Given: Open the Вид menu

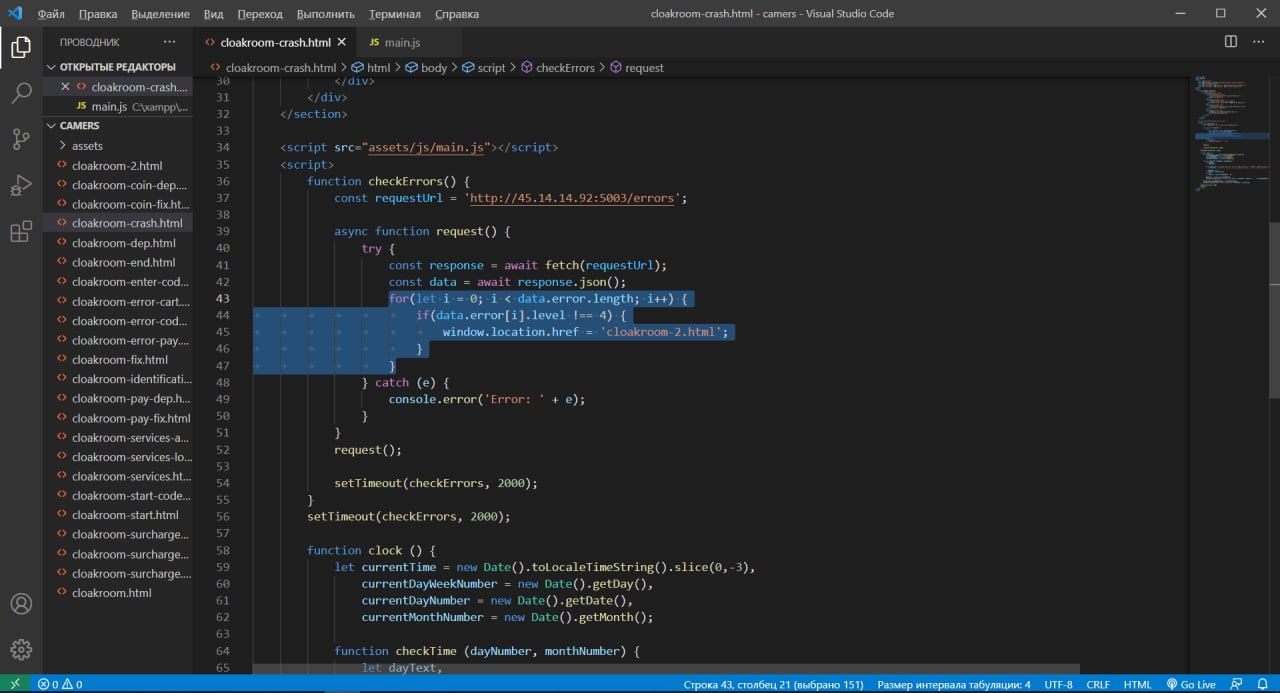Looking at the screenshot, I should (213, 14).
